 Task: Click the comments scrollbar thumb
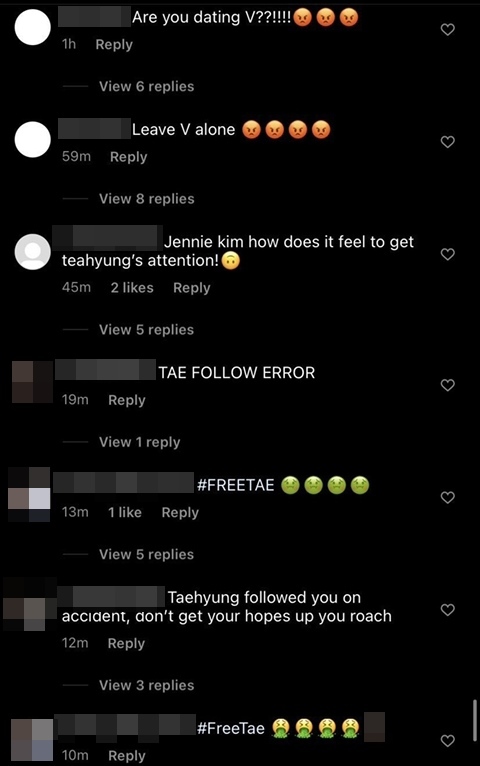pyautogui.click(x=475, y=720)
